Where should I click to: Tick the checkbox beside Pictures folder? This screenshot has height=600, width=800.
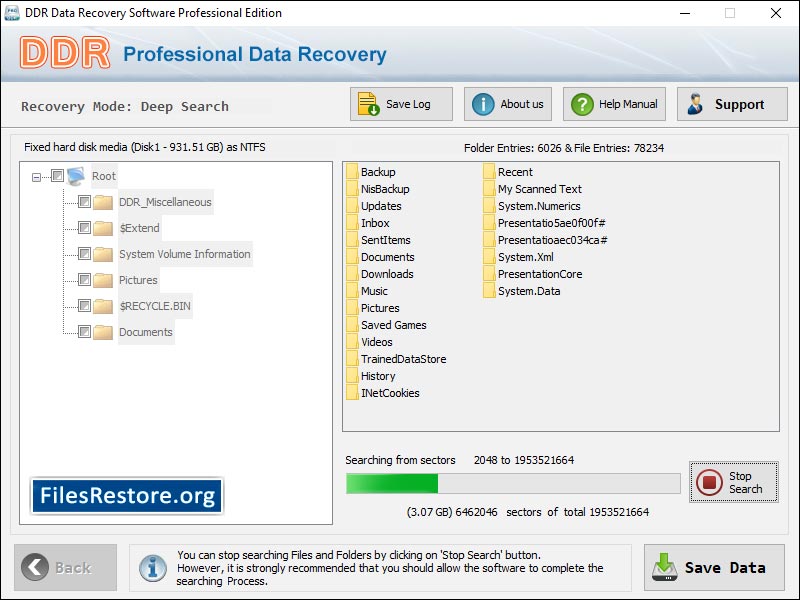pos(84,280)
